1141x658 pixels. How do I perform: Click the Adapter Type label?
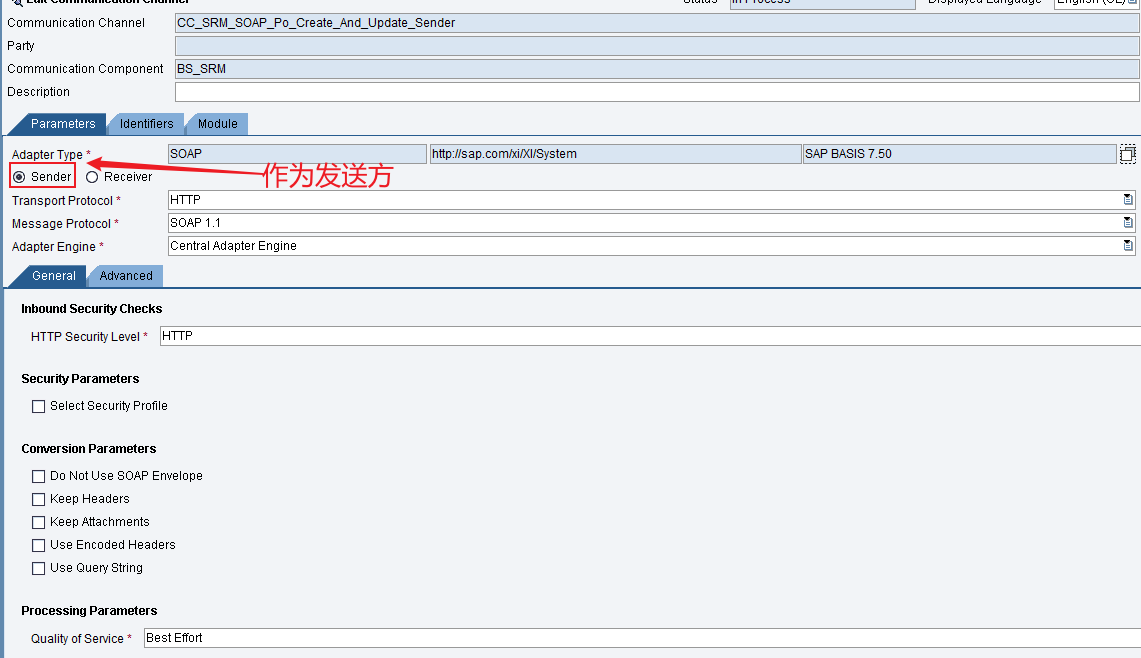[47, 154]
